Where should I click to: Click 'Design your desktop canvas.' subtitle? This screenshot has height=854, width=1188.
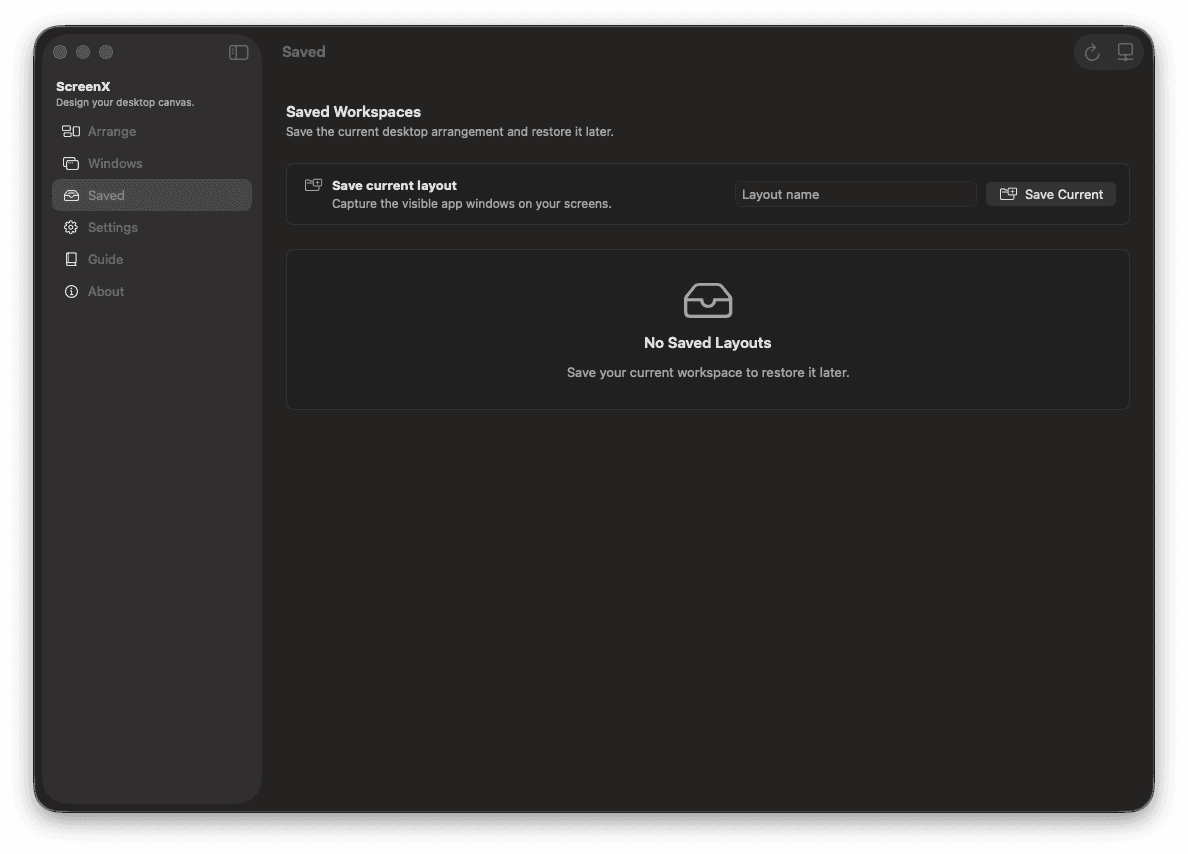pyautogui.click(x=125, y=102)
